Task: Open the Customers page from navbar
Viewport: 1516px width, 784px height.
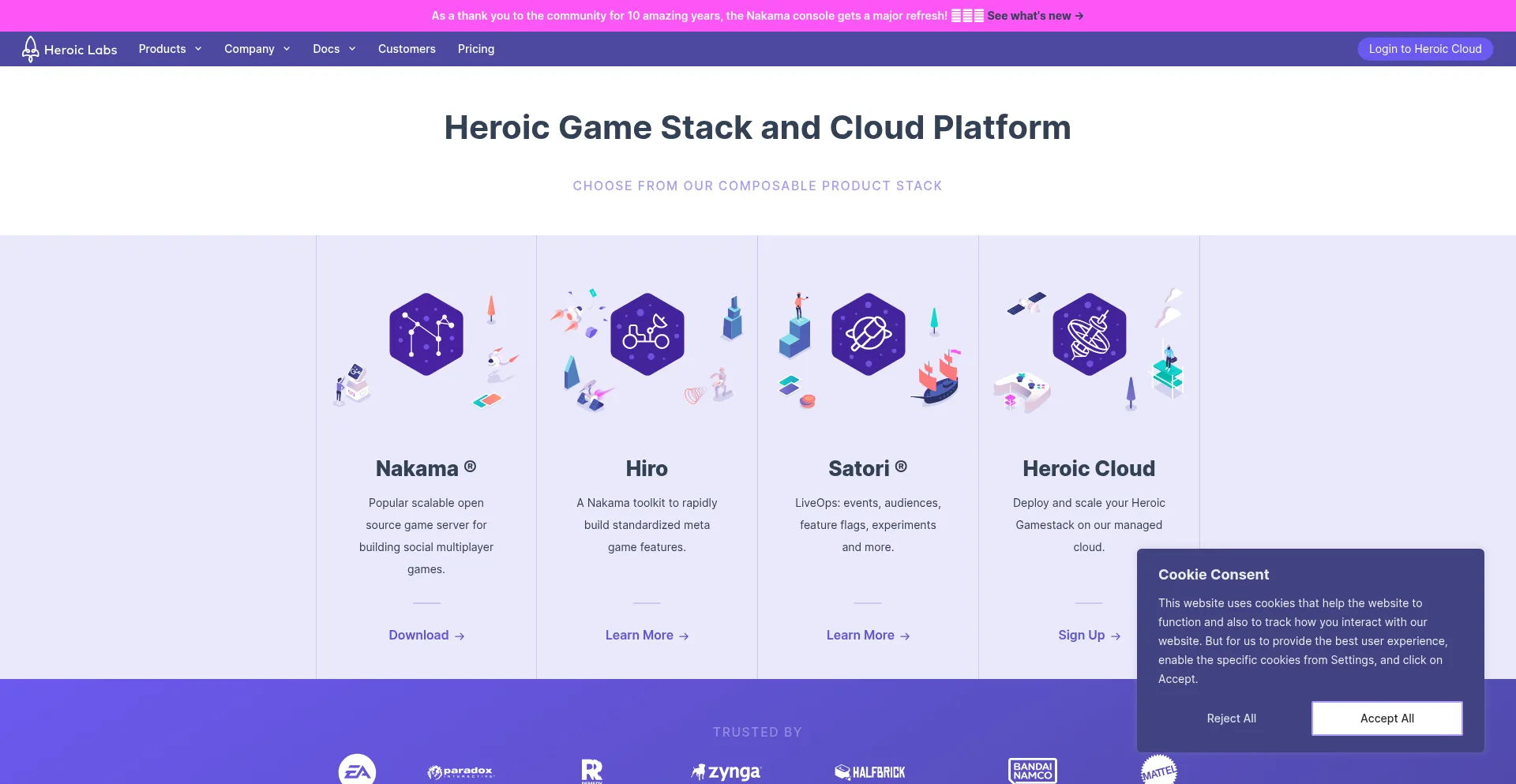Action: tap(407, 49)
